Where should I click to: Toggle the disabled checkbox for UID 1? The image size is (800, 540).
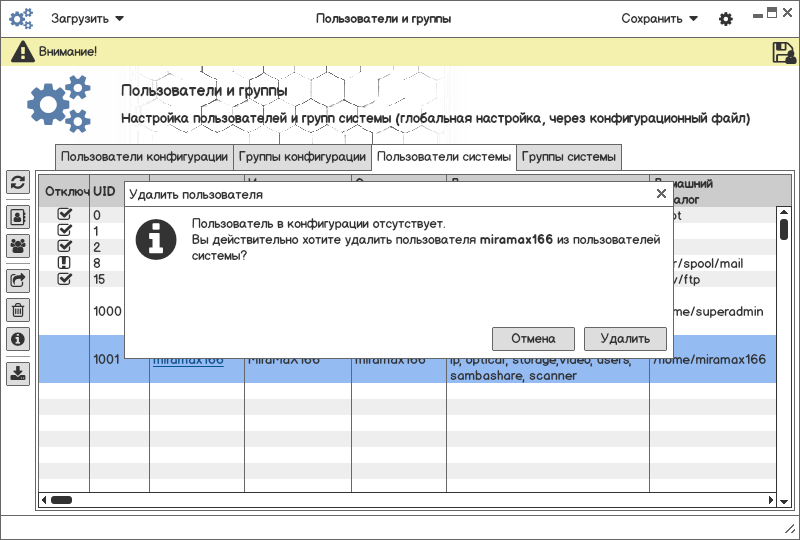[65, 230]
